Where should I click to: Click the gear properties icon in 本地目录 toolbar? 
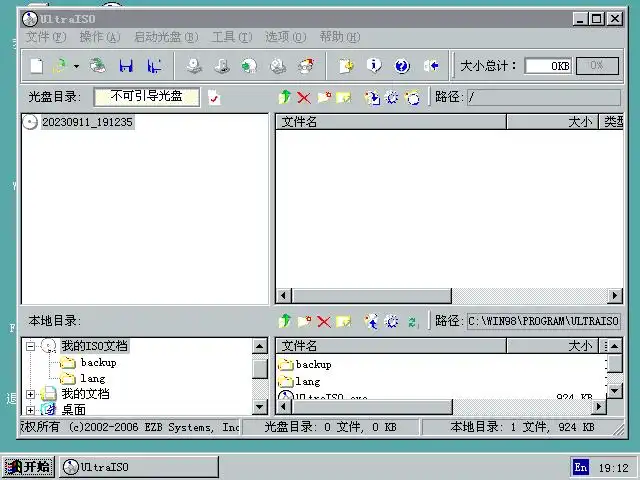click(x=391, y=322)
